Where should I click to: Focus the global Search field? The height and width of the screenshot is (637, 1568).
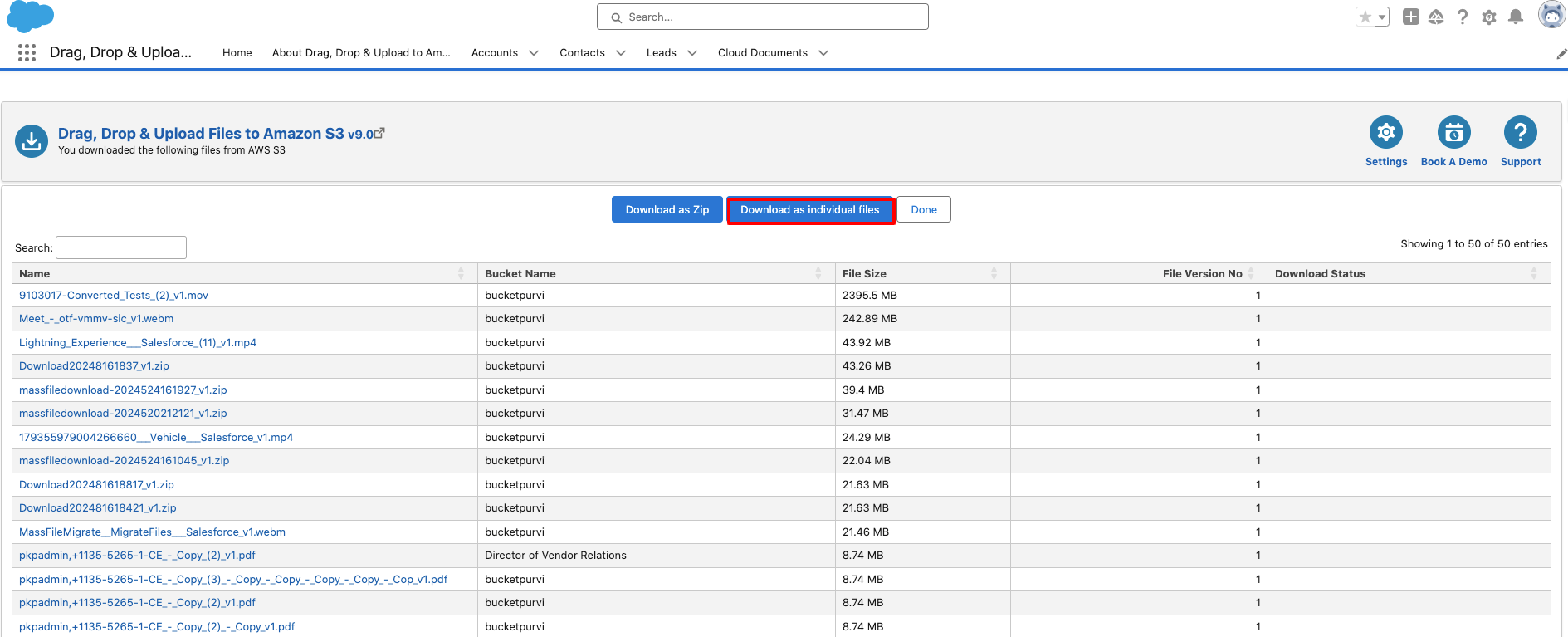[x=762, y=17]
